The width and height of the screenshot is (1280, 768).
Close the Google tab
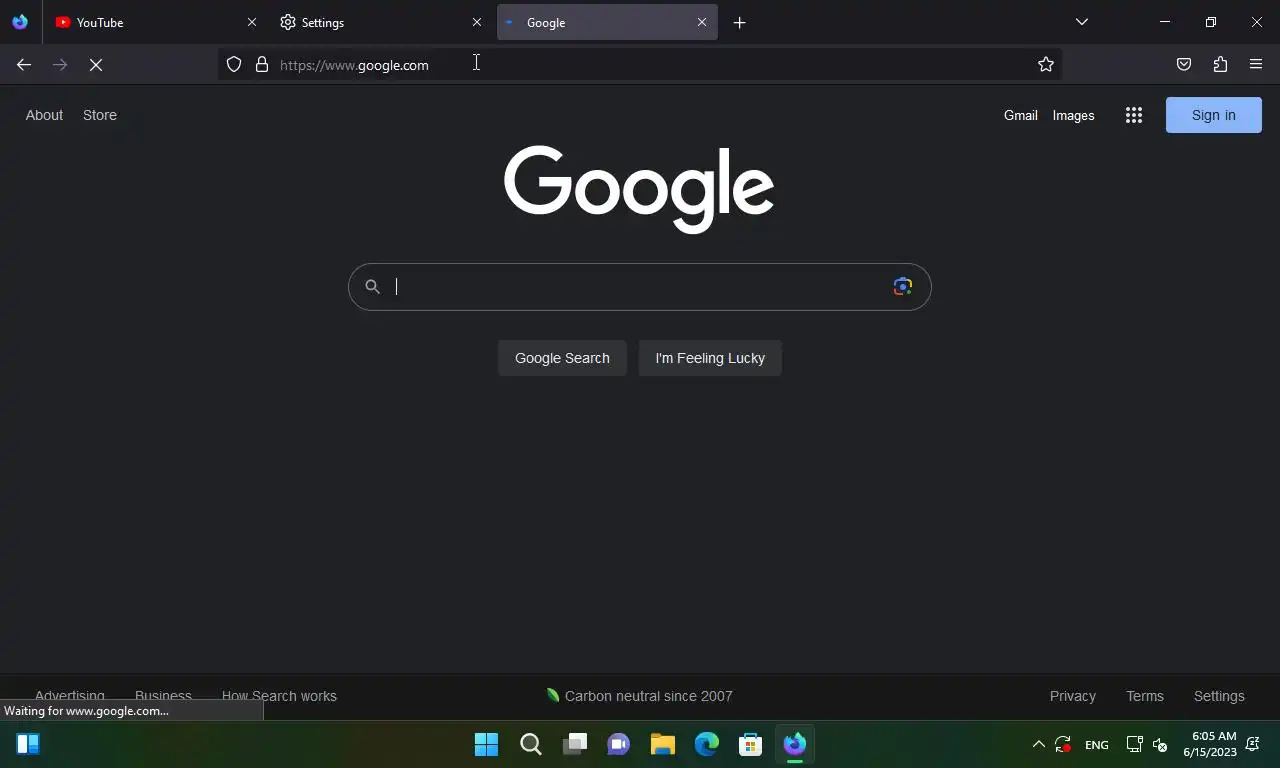pyautogui.click(x=702, y=22)
